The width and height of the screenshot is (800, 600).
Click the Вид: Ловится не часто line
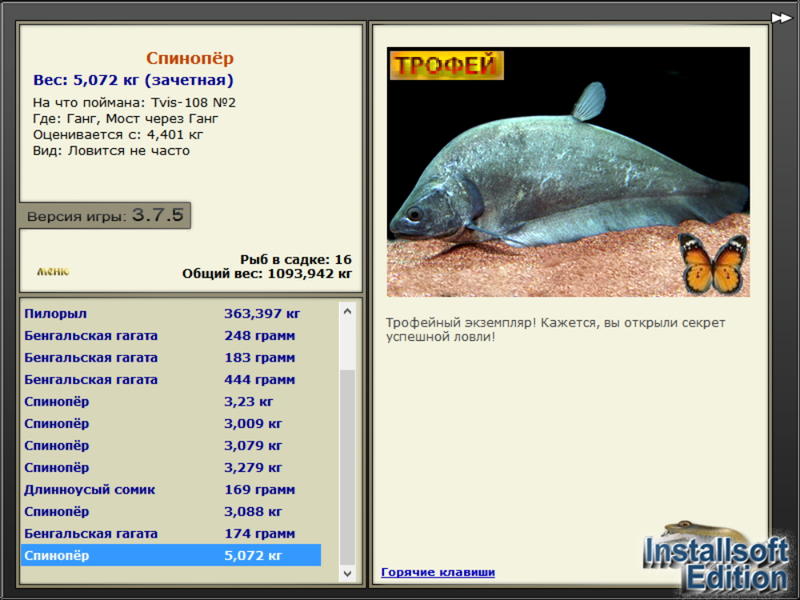tap(111, 151)
